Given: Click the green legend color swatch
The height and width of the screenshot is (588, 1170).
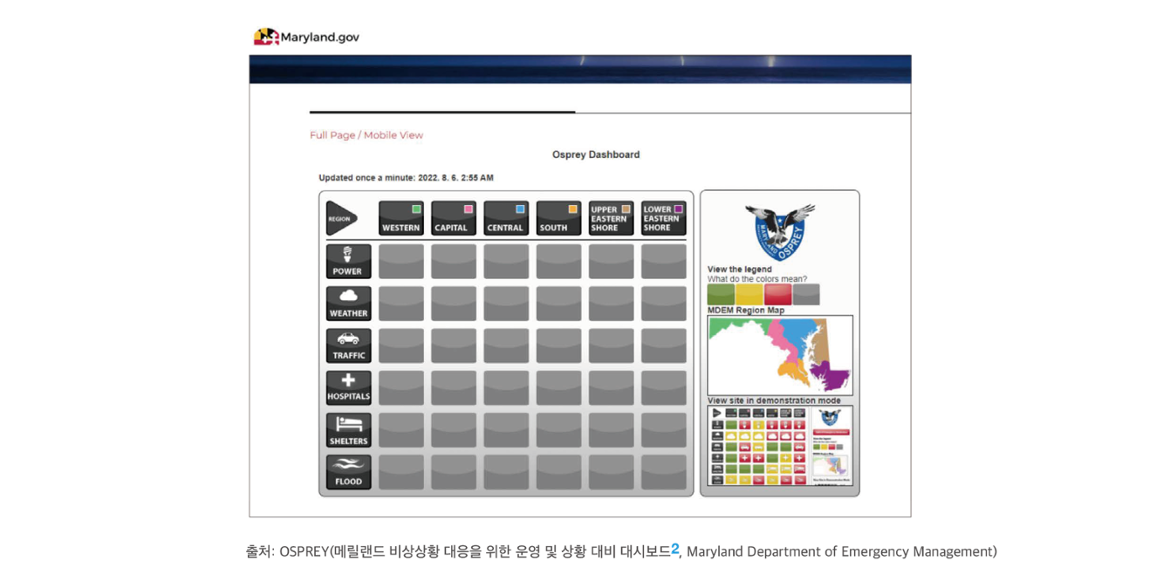Looking at the screenshot, I should pyautogui.click(x=721, y=294).
